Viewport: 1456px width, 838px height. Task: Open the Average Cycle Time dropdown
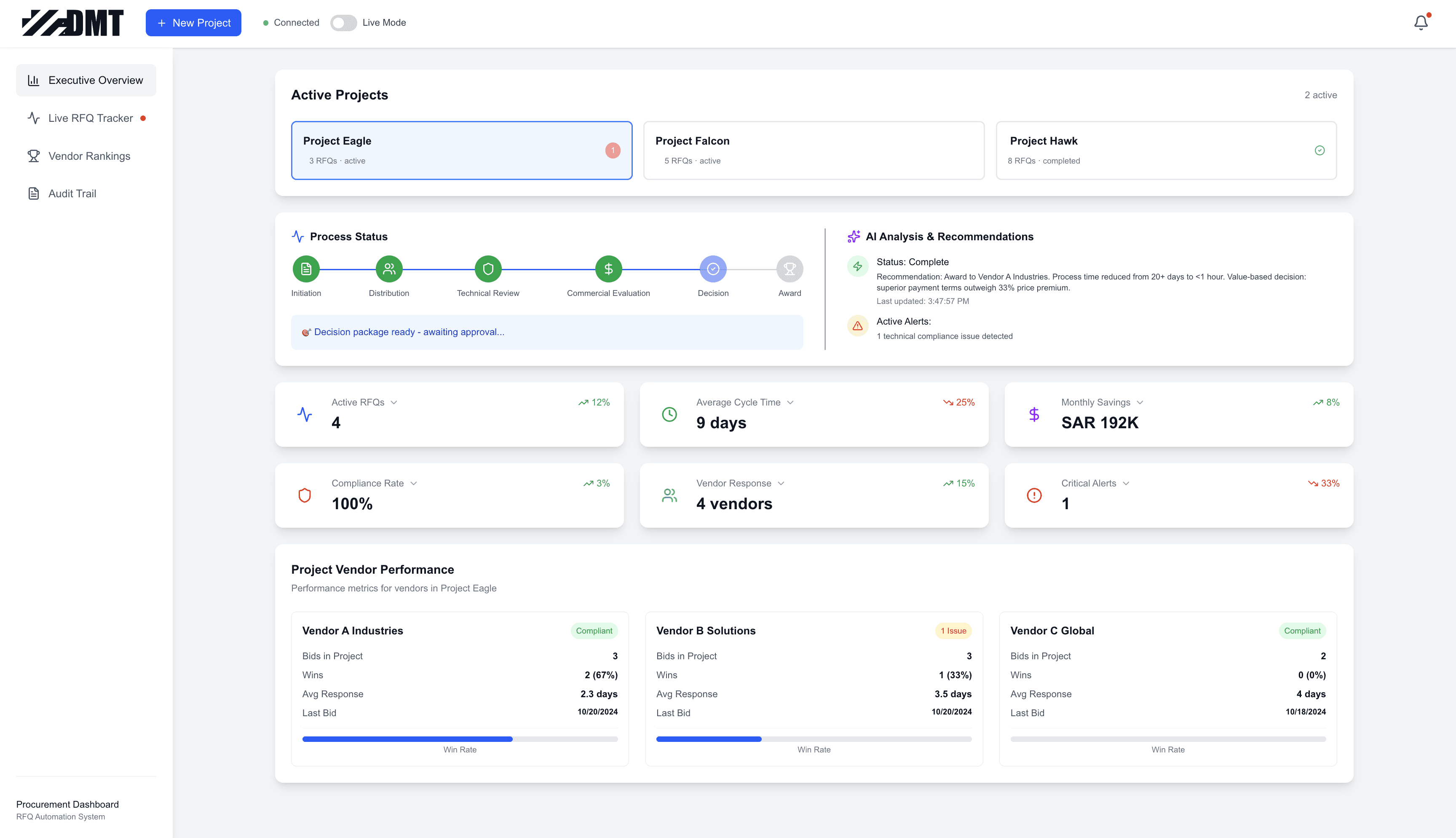tap(790, 402)
